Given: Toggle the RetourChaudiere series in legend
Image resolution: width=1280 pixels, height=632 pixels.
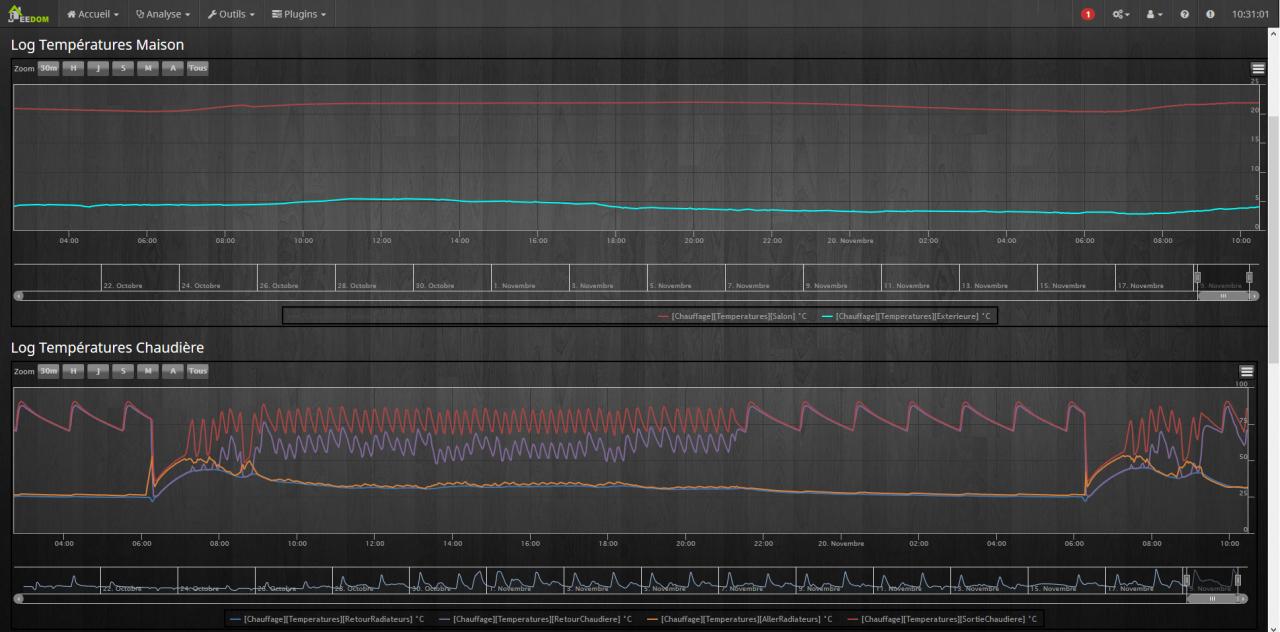Looking at the screenshot, I should 535,619.
